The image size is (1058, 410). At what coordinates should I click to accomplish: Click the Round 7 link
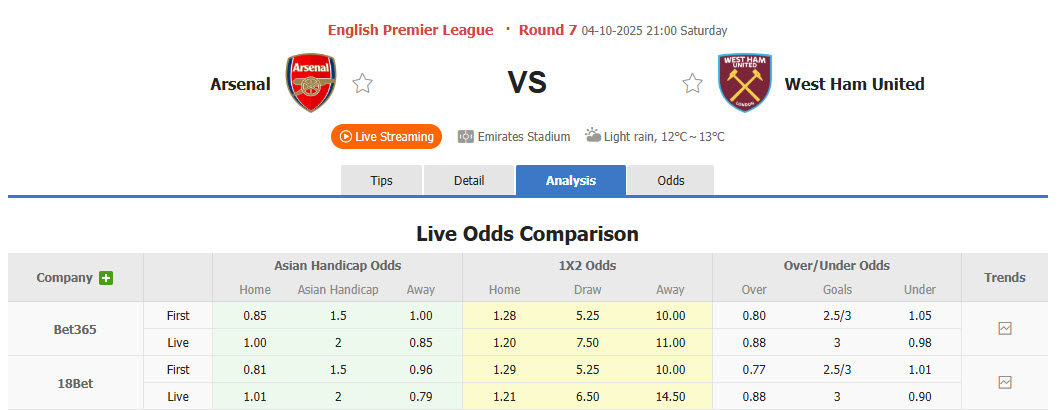(x=547, y=30)
